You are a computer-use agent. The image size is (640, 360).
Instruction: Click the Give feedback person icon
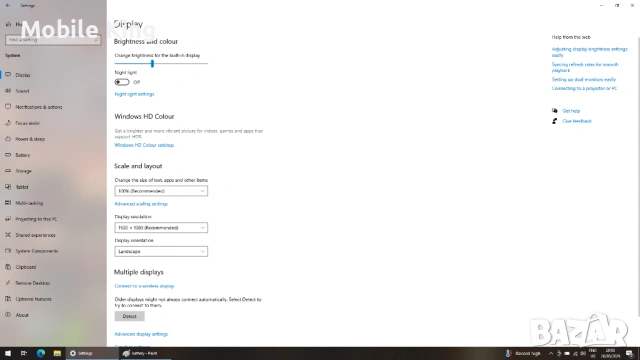[x=555, y=121]
